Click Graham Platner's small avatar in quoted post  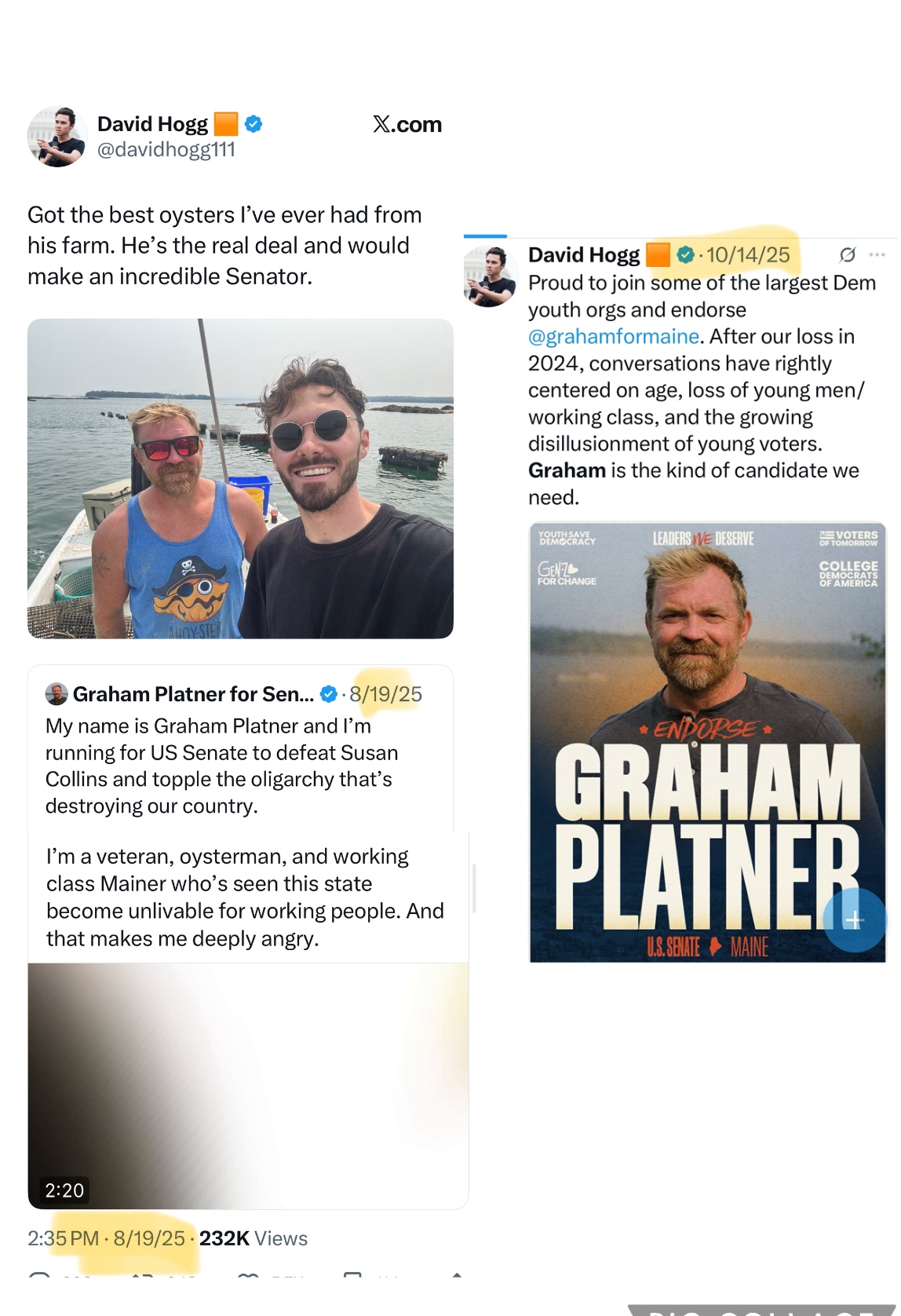57,694
